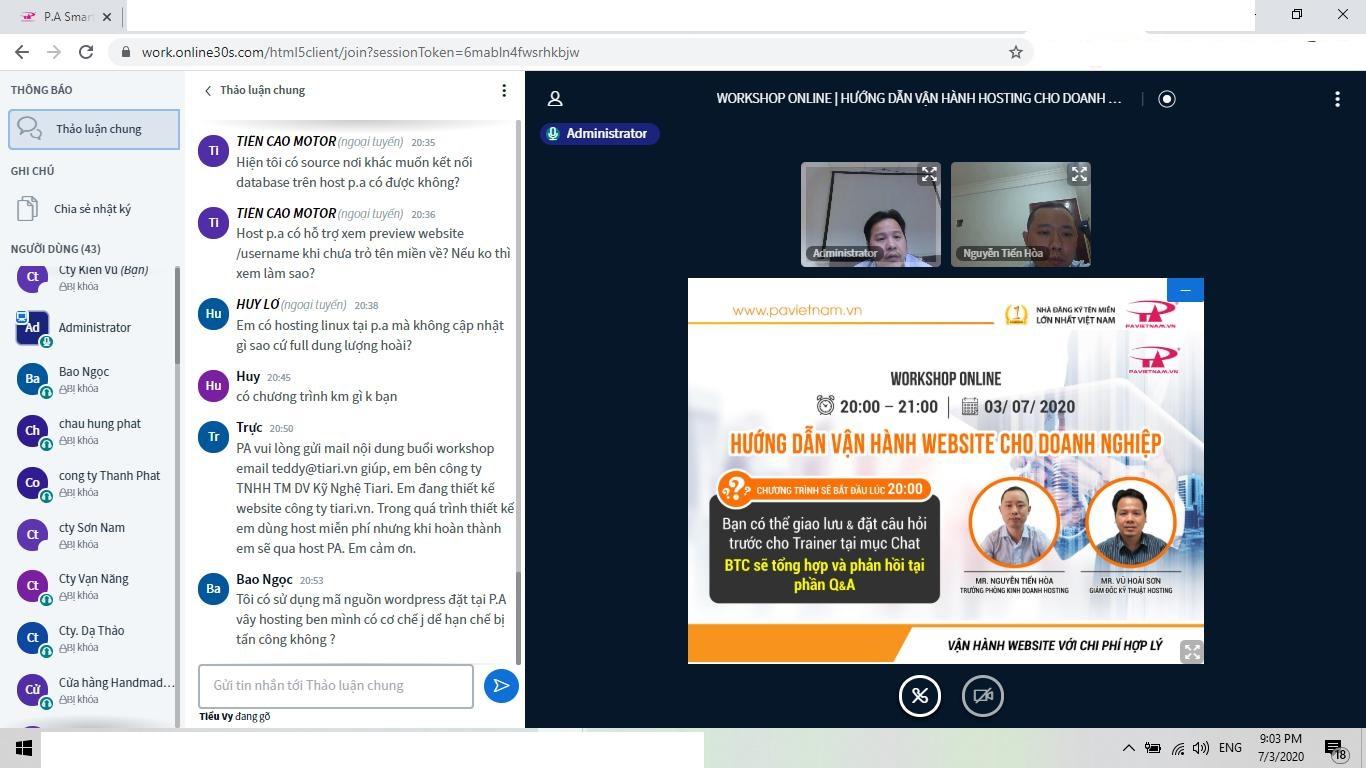The image size is (1366, 768).
Task: Open the Windows Start menu
Action: tap(24, 748)
